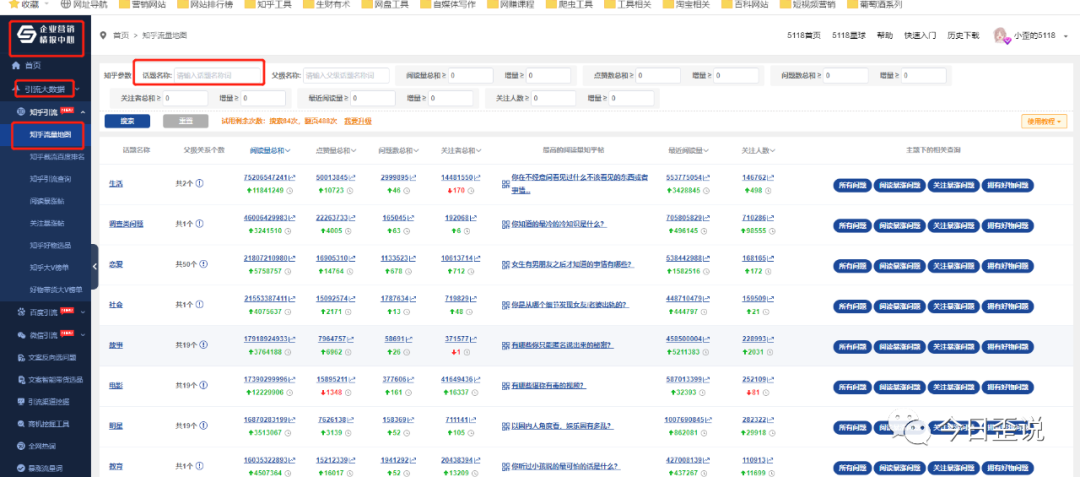The height and width of the screenshot is (477, 1080).
Task: Sort by 最近阅读量 column header
Action: tap(689, 150)
